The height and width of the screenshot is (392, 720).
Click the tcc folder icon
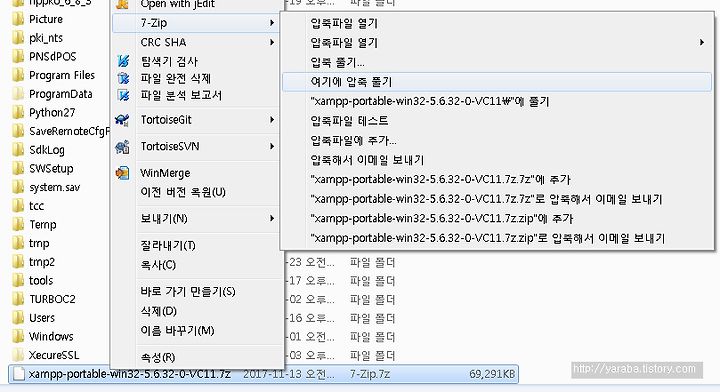[18, 206]
